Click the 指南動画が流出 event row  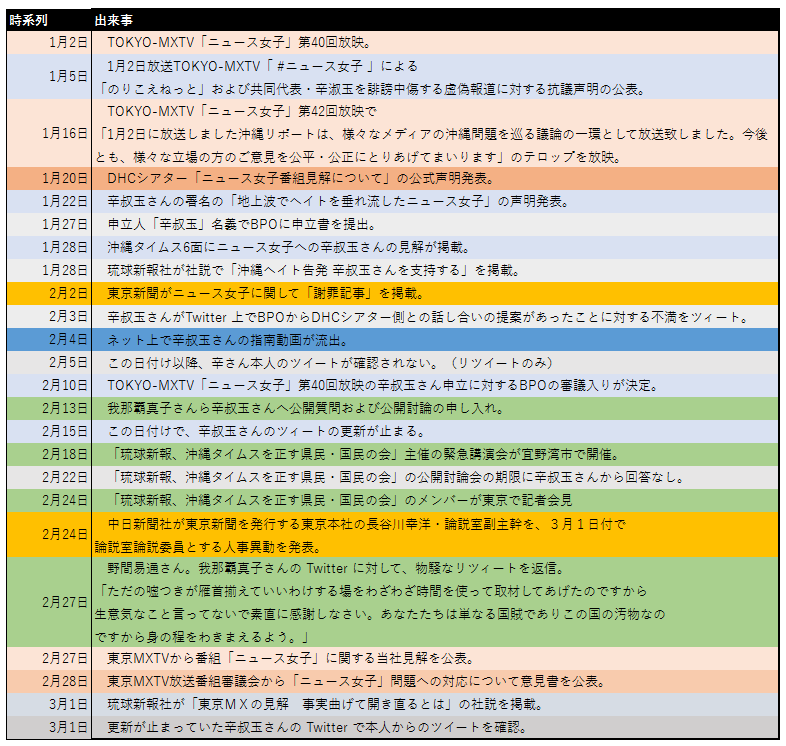(435, 339)
